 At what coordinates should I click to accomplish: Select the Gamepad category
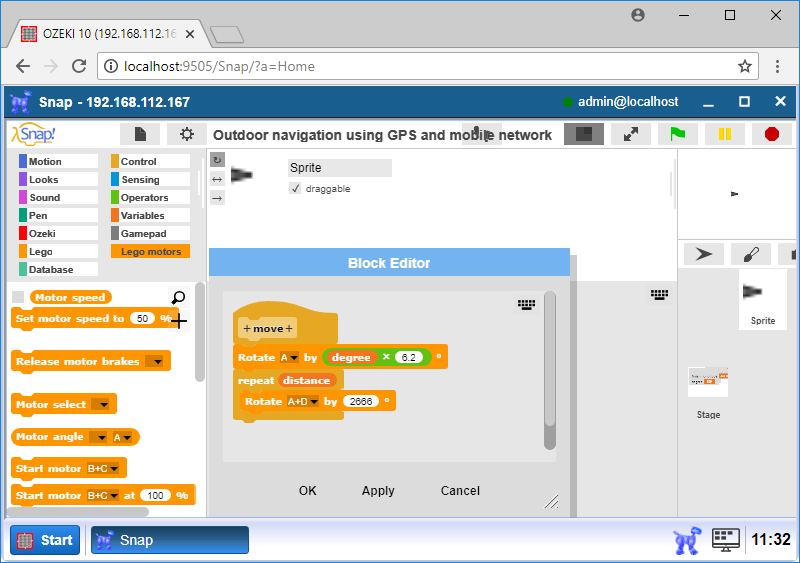coord(151,233)
